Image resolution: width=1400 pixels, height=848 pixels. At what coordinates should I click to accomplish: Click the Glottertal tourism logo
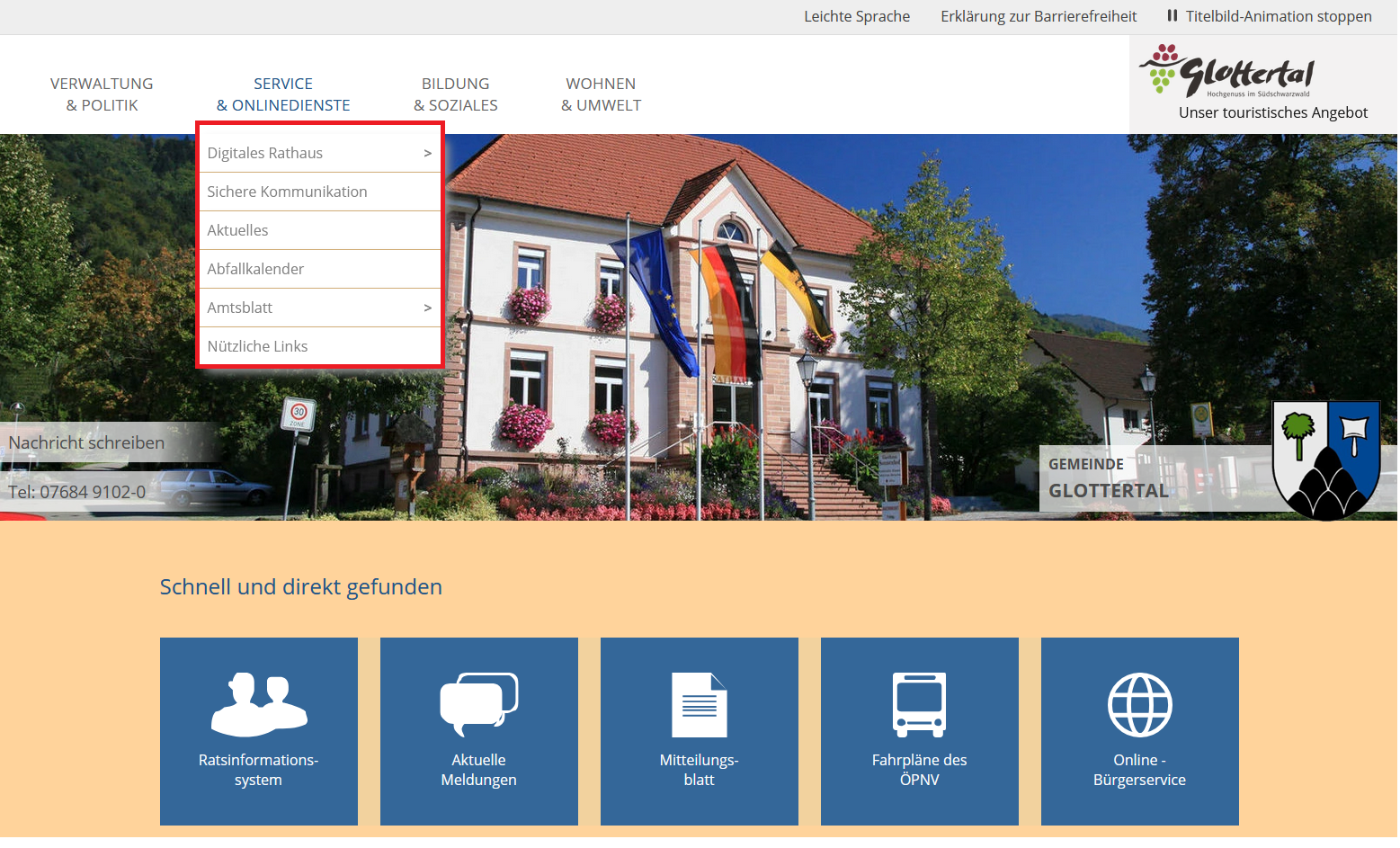tap(1228, 72)
